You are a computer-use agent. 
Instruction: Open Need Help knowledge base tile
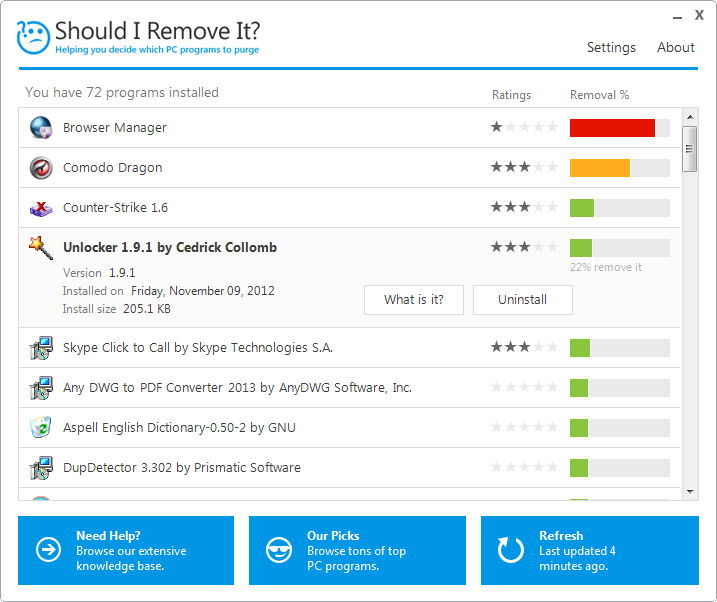click(126, 550)
